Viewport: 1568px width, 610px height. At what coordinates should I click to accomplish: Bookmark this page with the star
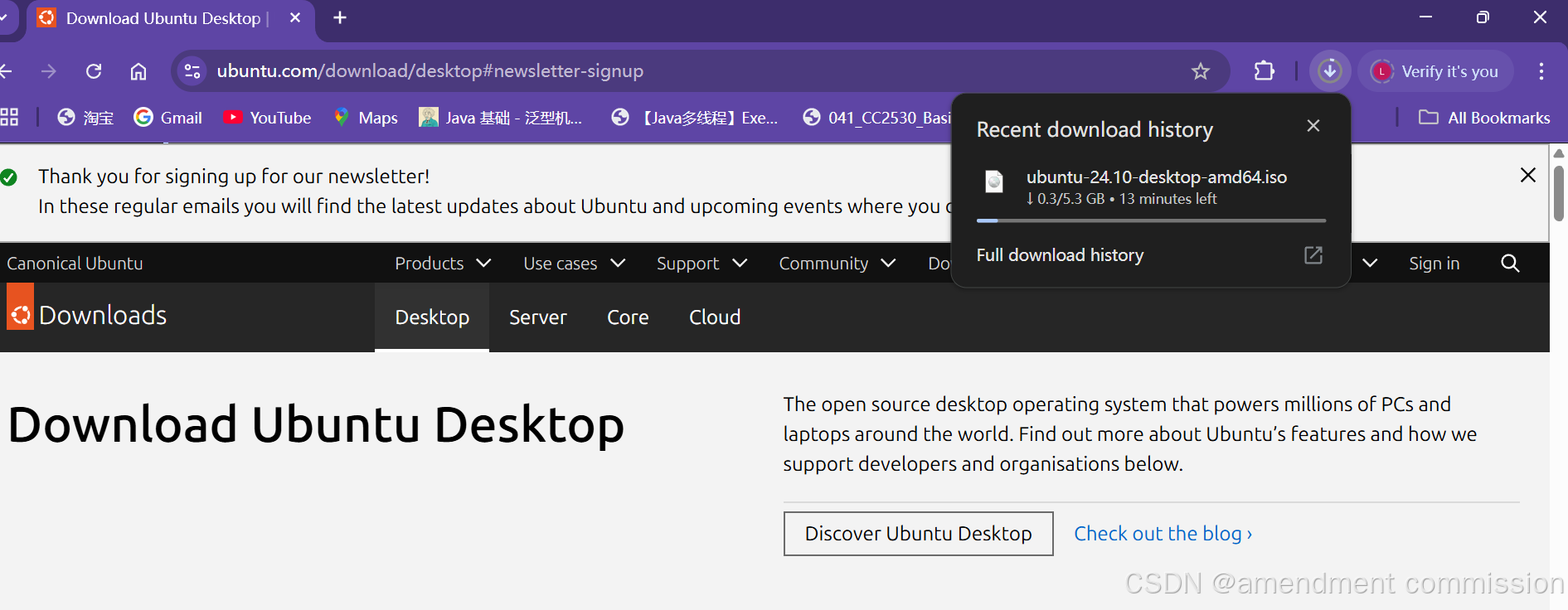[1200, 71]
